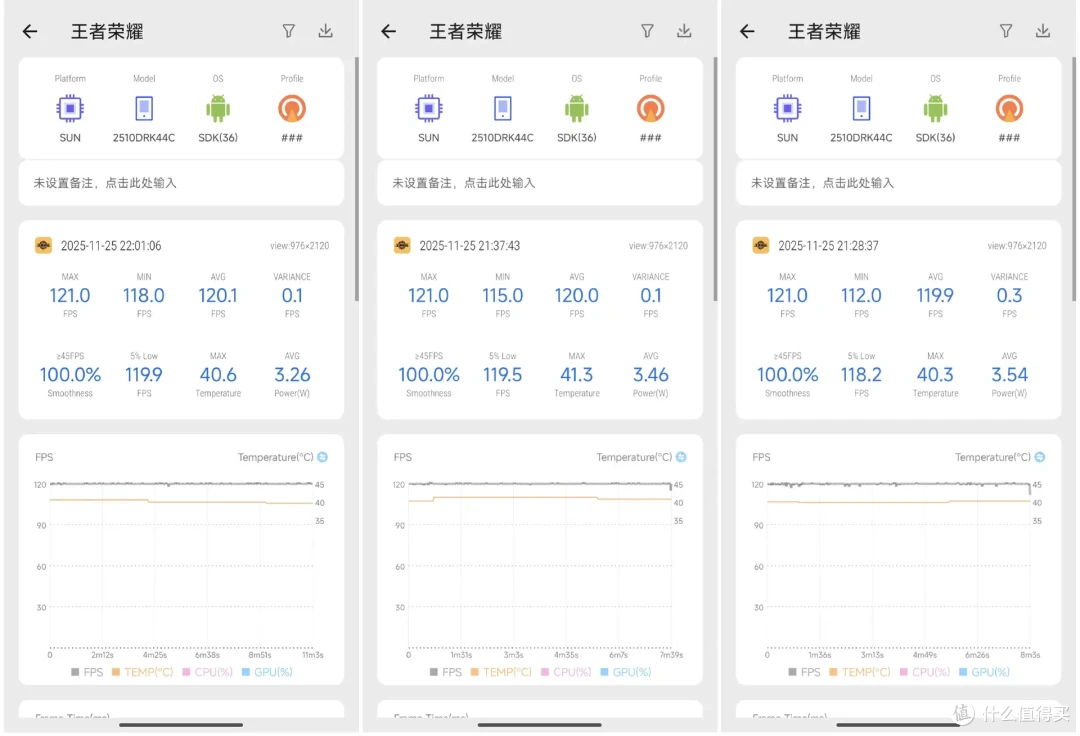The width and height of the screenshot is (1080, 736).
Task: Tap game icon beside 2025-11-25 21:28:37
Action: click(x=761, y=245)
